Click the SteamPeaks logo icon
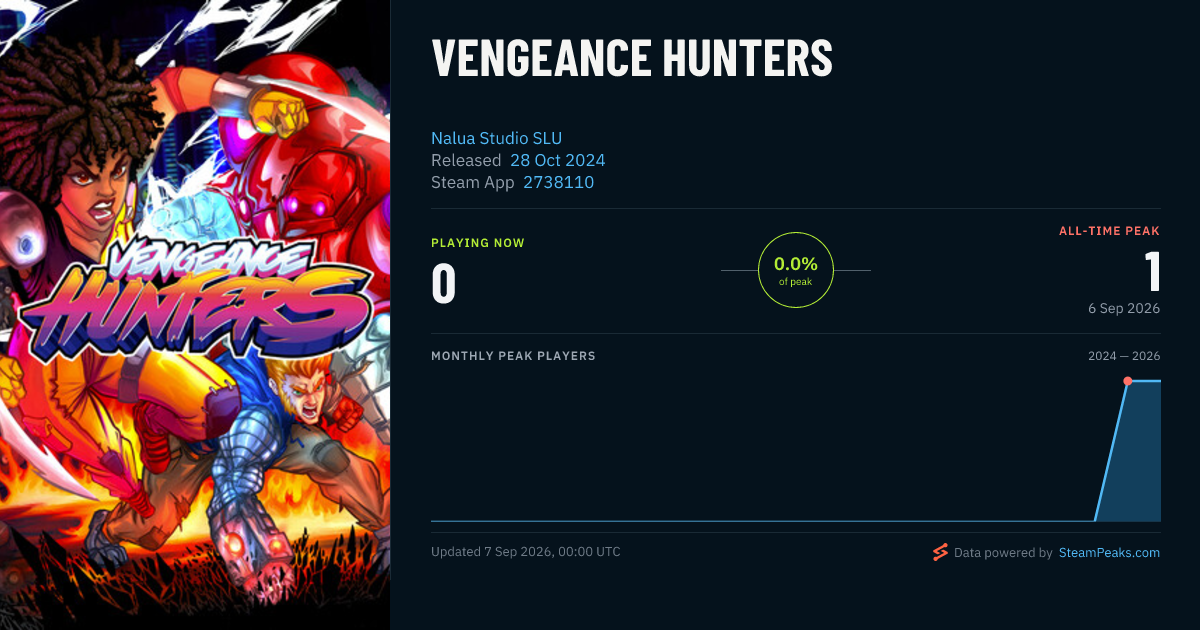1200x630 pixels. tap(940, 552)
